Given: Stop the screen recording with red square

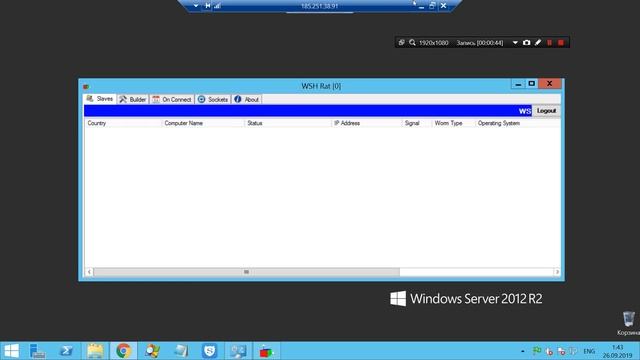Looking at the screenshot, I should point(561,42).
